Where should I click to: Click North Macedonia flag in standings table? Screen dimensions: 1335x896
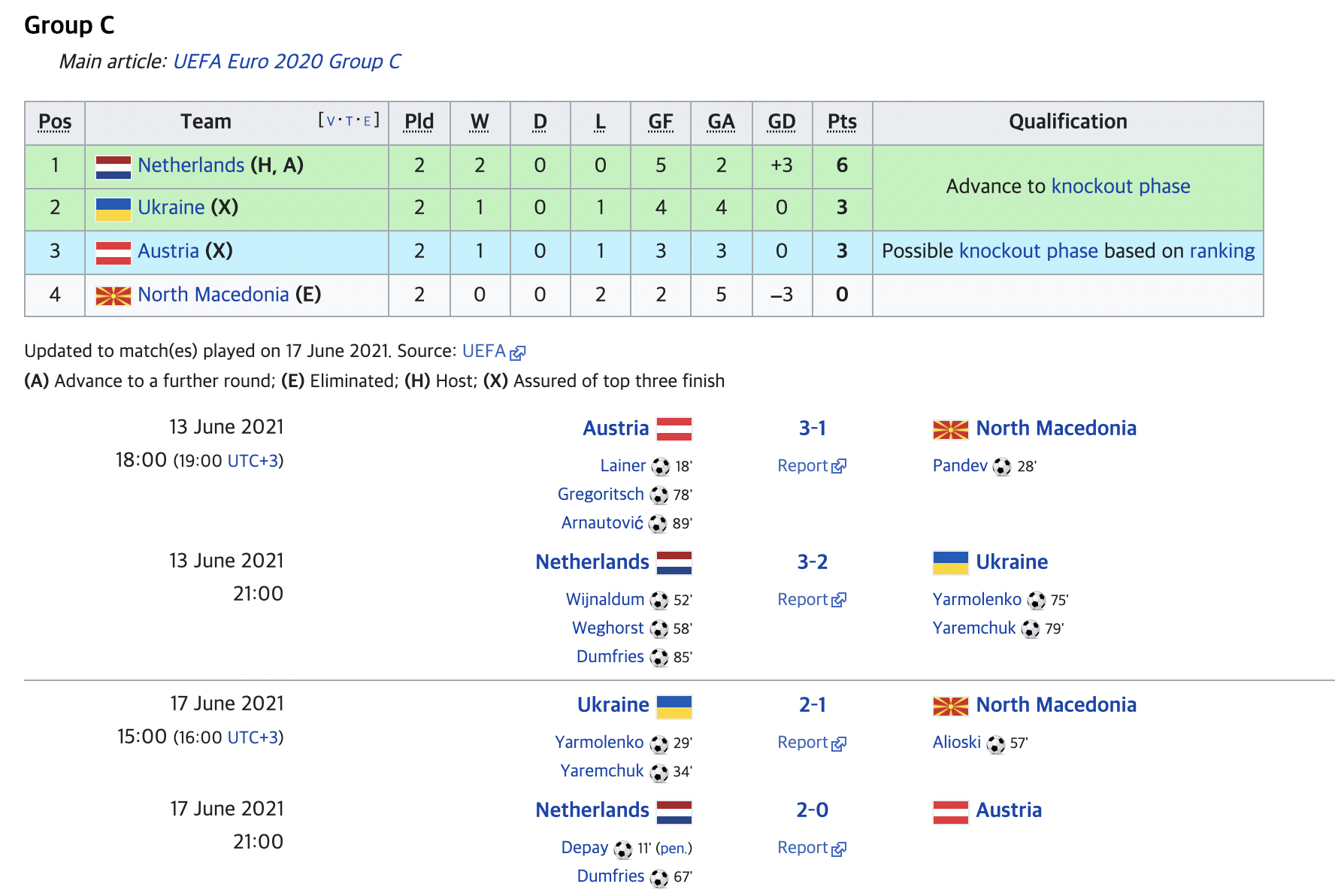point(114,295)
